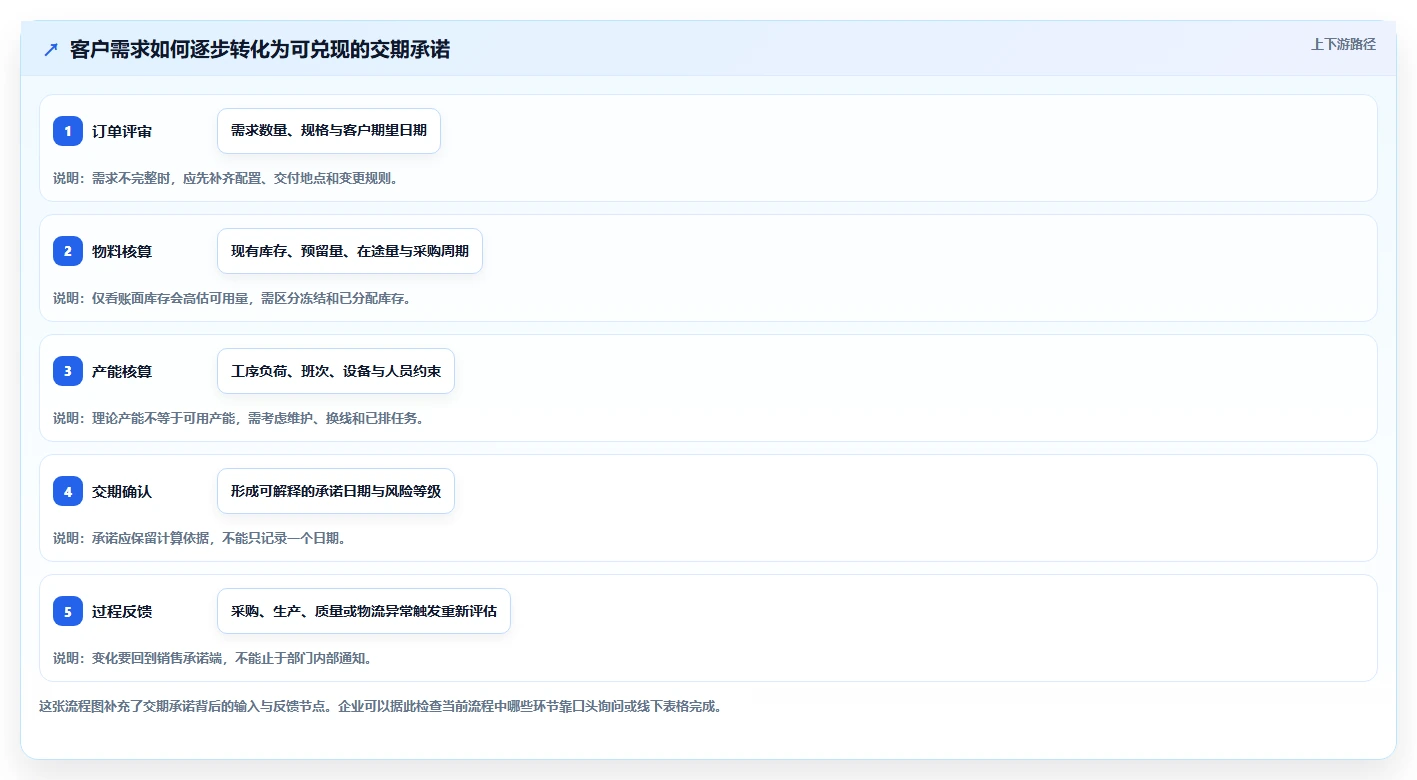This screenshot has width=1417, height=780.
Task: Select step number 3 badge for 产能核算
Action: coord(68,371)
